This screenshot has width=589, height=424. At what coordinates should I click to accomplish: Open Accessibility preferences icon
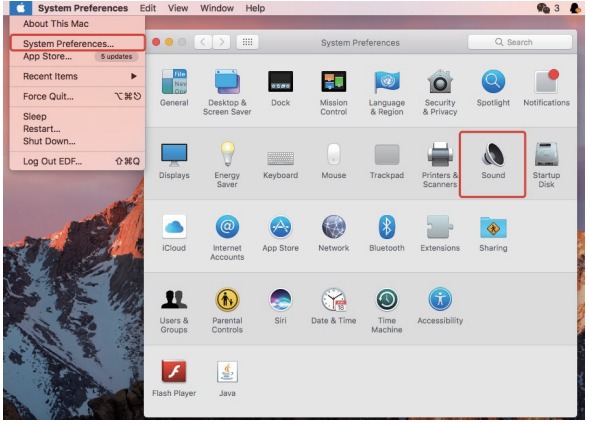(x=440, y=306)
